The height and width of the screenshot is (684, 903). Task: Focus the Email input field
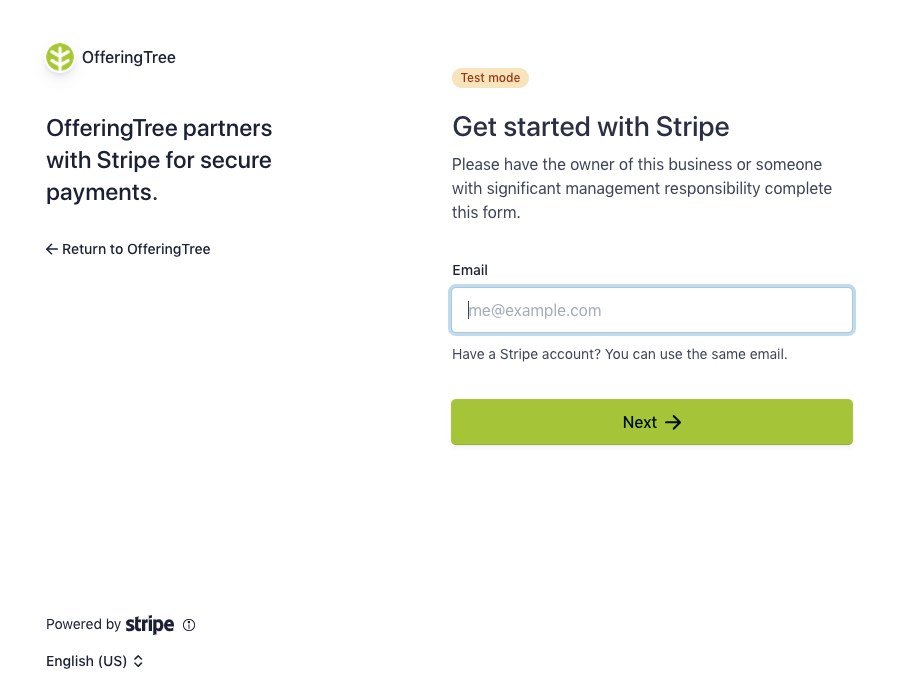(652, 310)
